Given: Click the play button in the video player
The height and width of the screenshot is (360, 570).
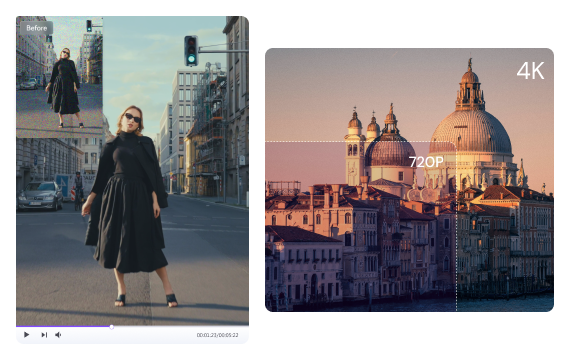Looking at the screenshot, I should 27,335.
